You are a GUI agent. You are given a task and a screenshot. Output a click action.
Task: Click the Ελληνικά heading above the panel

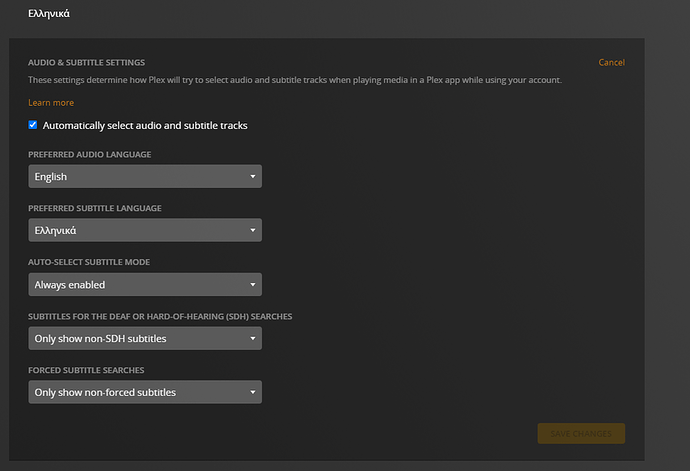click(x=49, y=15)
